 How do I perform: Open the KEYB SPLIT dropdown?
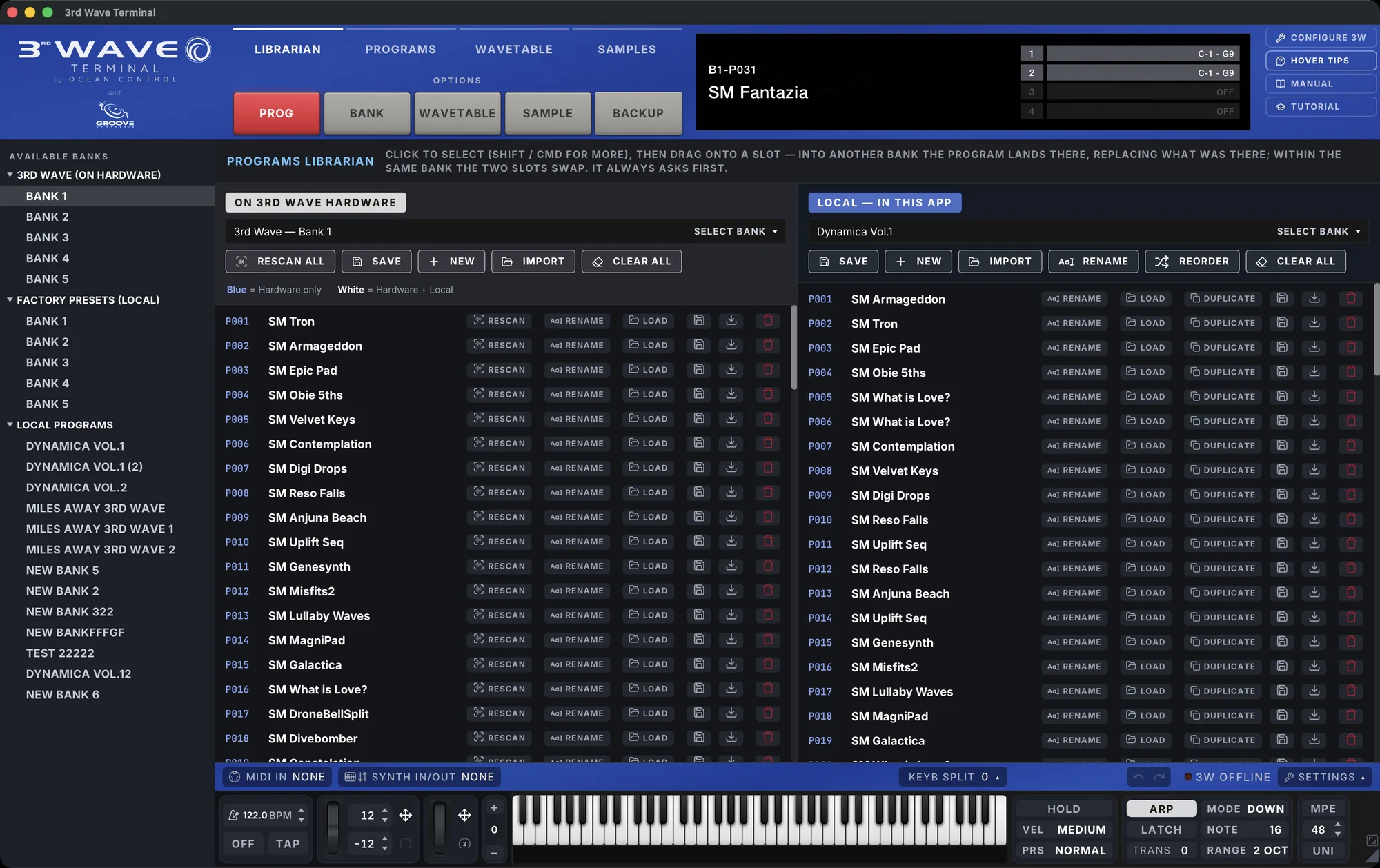(954, 777)
